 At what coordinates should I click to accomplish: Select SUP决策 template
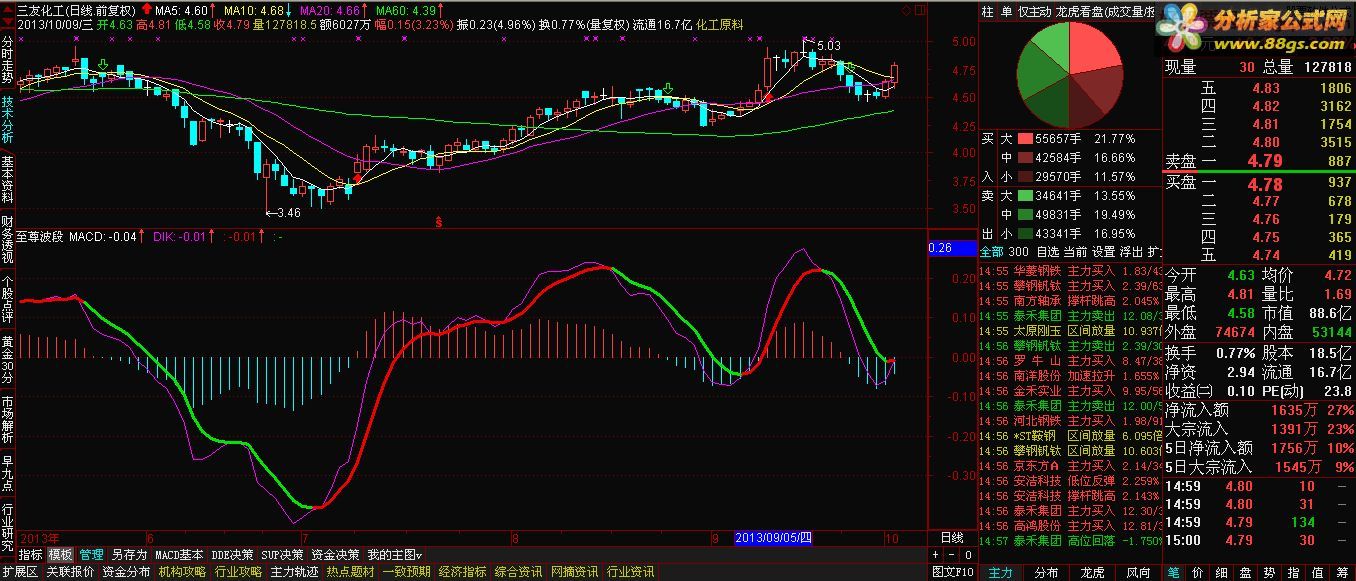tap(283, 555)
